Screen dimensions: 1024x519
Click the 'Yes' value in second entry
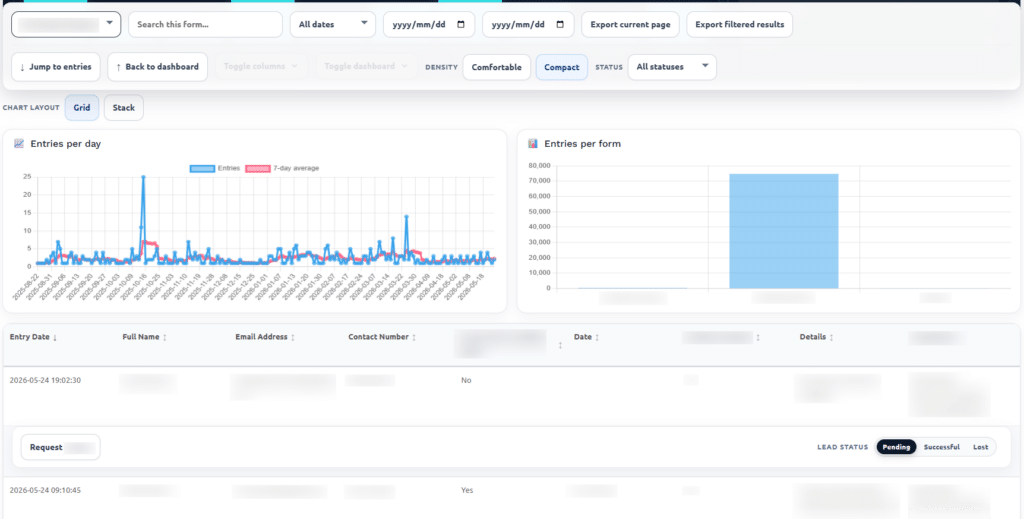467,490
